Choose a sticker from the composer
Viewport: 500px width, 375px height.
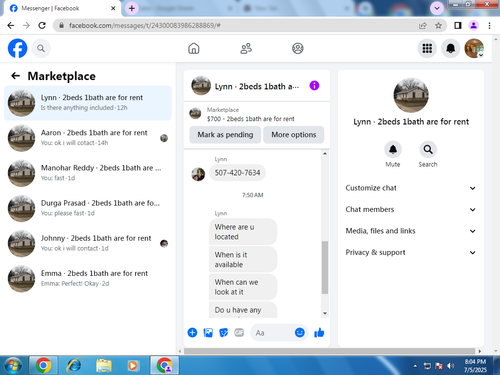[224, 332]
